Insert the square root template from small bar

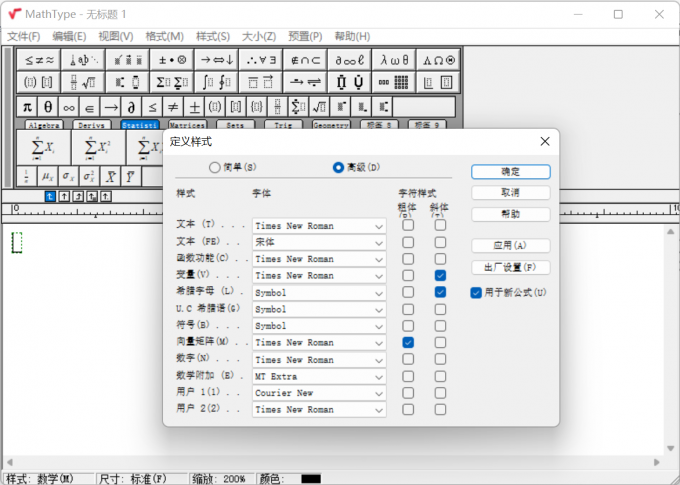pos(320,107)
